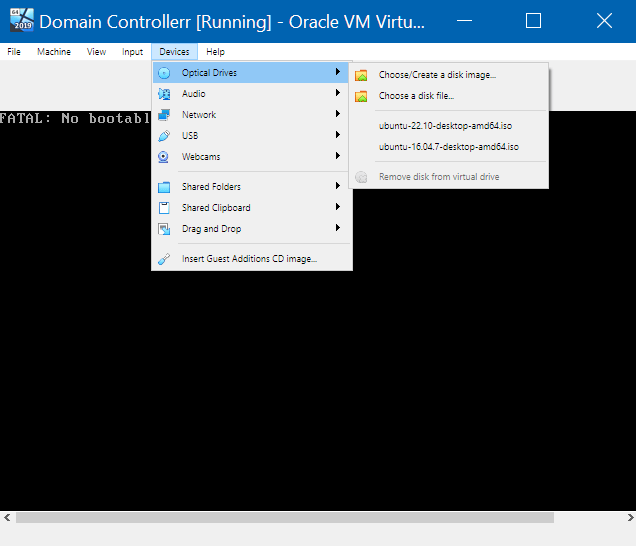Select the Optical Drives menu entry

point(251,73)
